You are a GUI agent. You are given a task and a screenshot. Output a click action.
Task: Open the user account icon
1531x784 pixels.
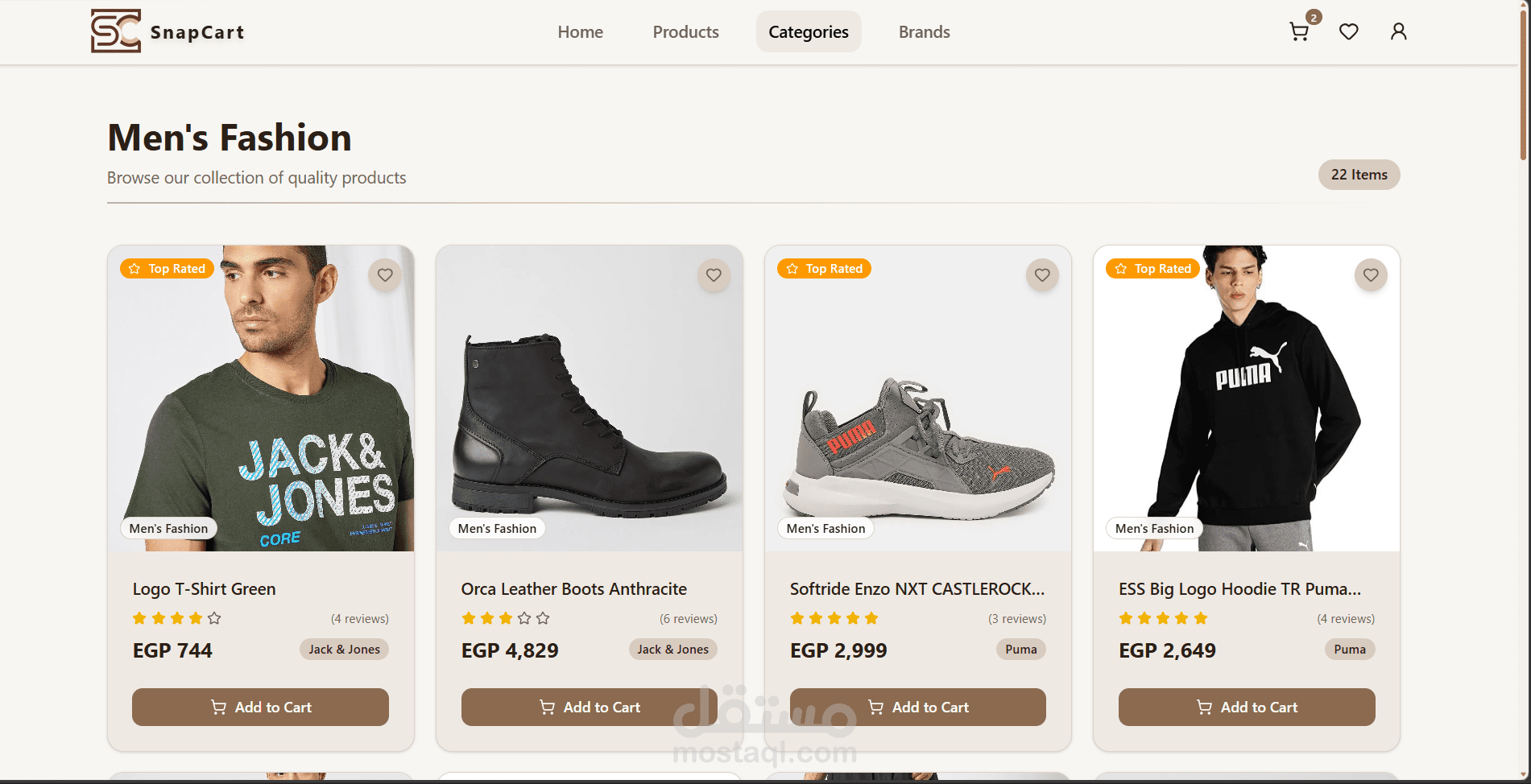coord(1399,32)
